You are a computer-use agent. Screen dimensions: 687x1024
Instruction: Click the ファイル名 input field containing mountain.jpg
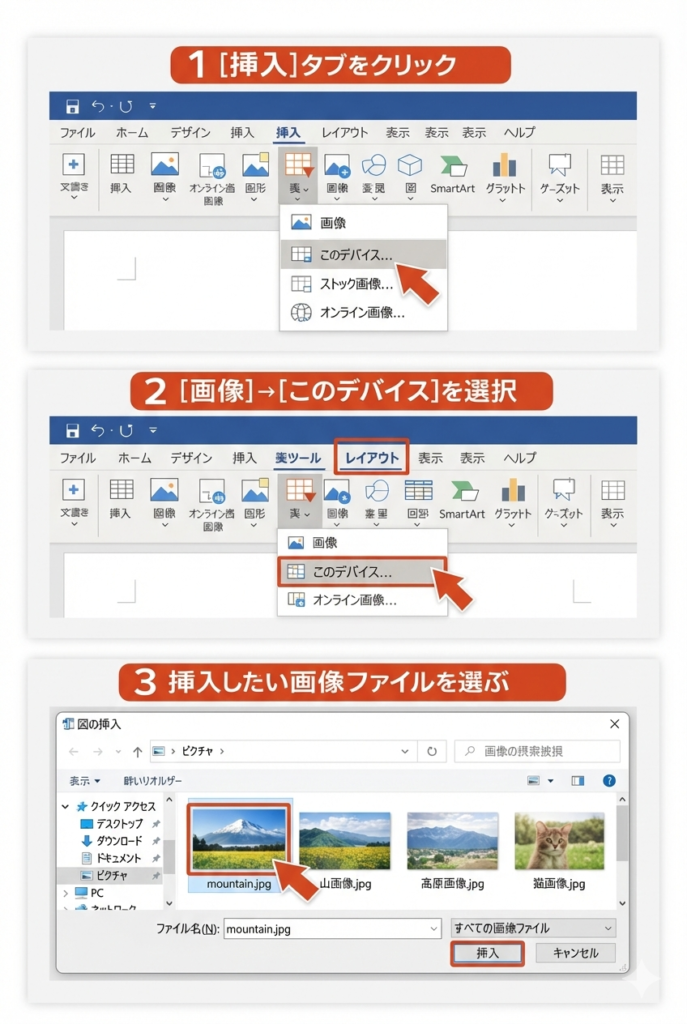pyautogui.click(x=332, y=929)
